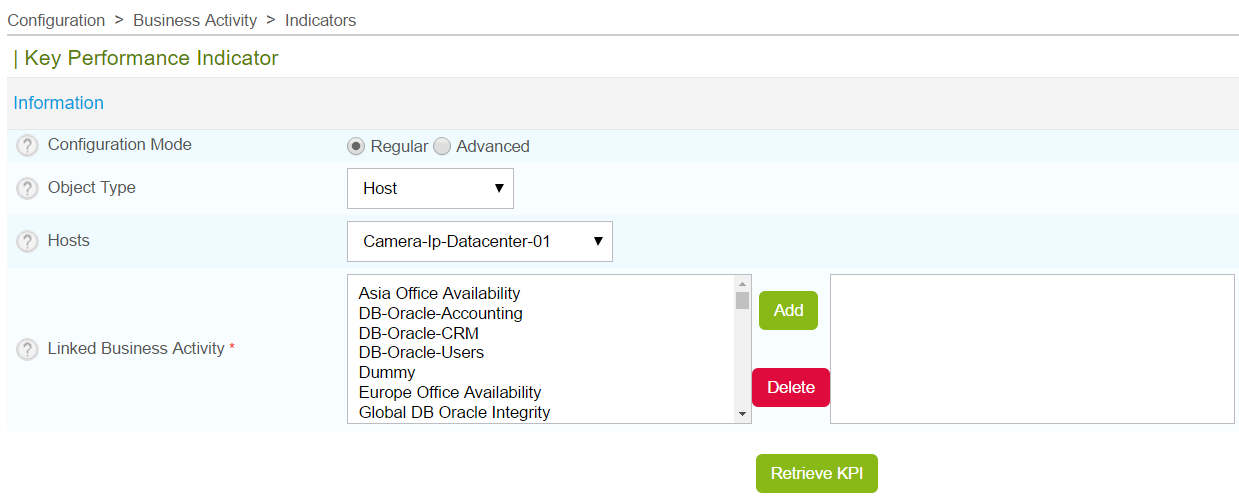Select the Regular configuration mode radio

(x=355, y=146)
